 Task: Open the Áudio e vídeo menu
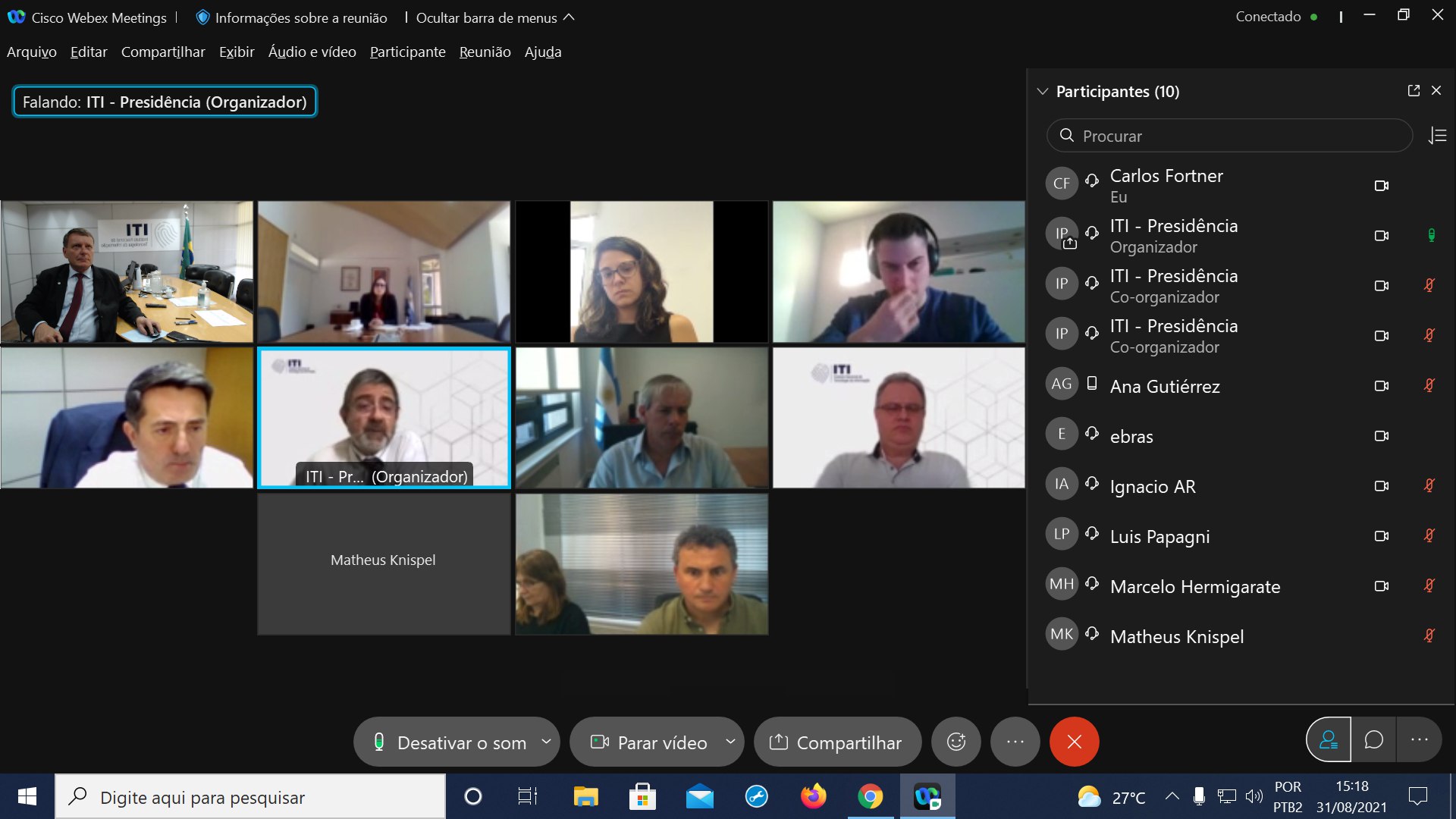(x=312, y=52)
